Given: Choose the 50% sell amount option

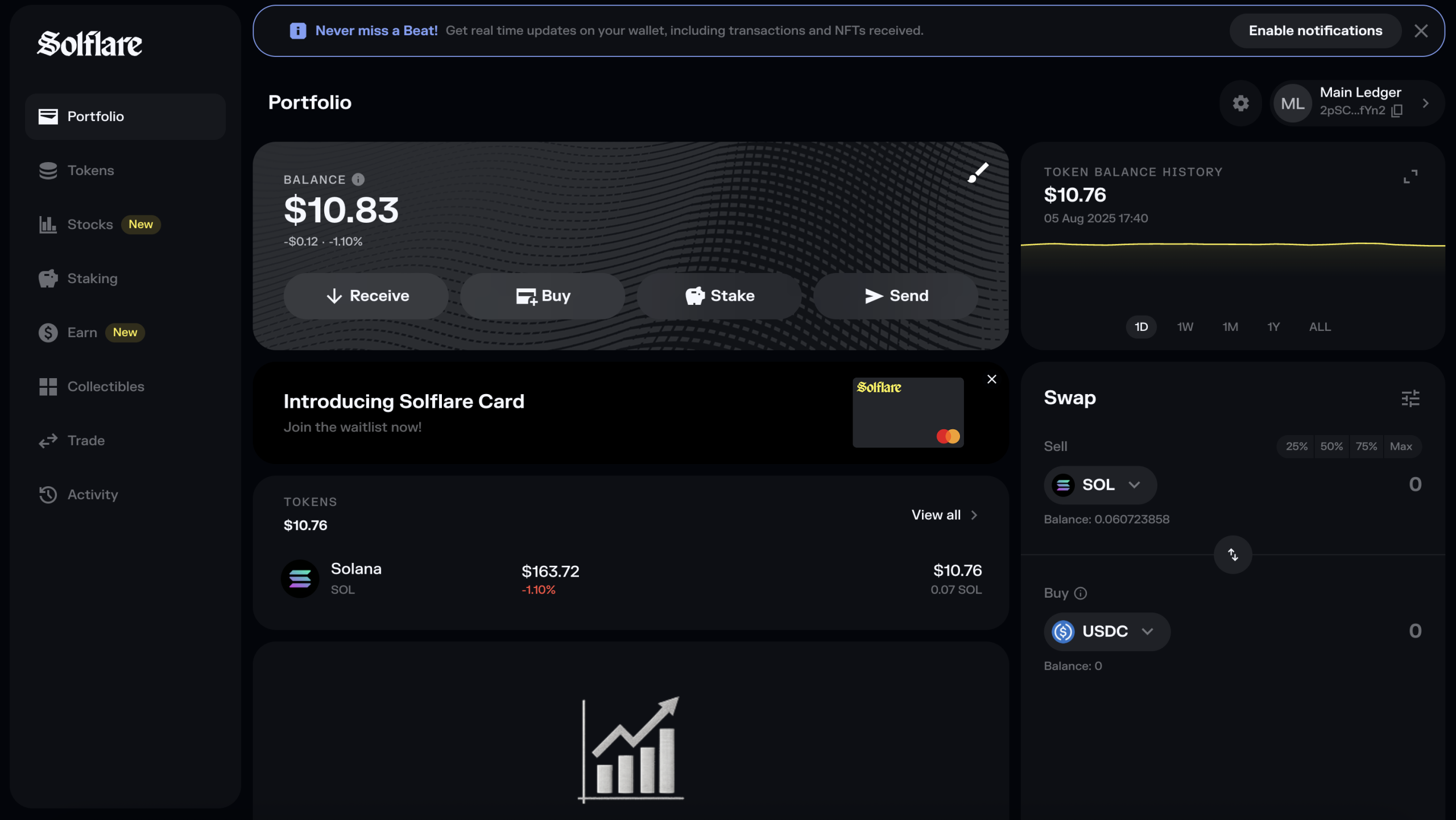Looking at the screenshot, I should [1331, 446].
